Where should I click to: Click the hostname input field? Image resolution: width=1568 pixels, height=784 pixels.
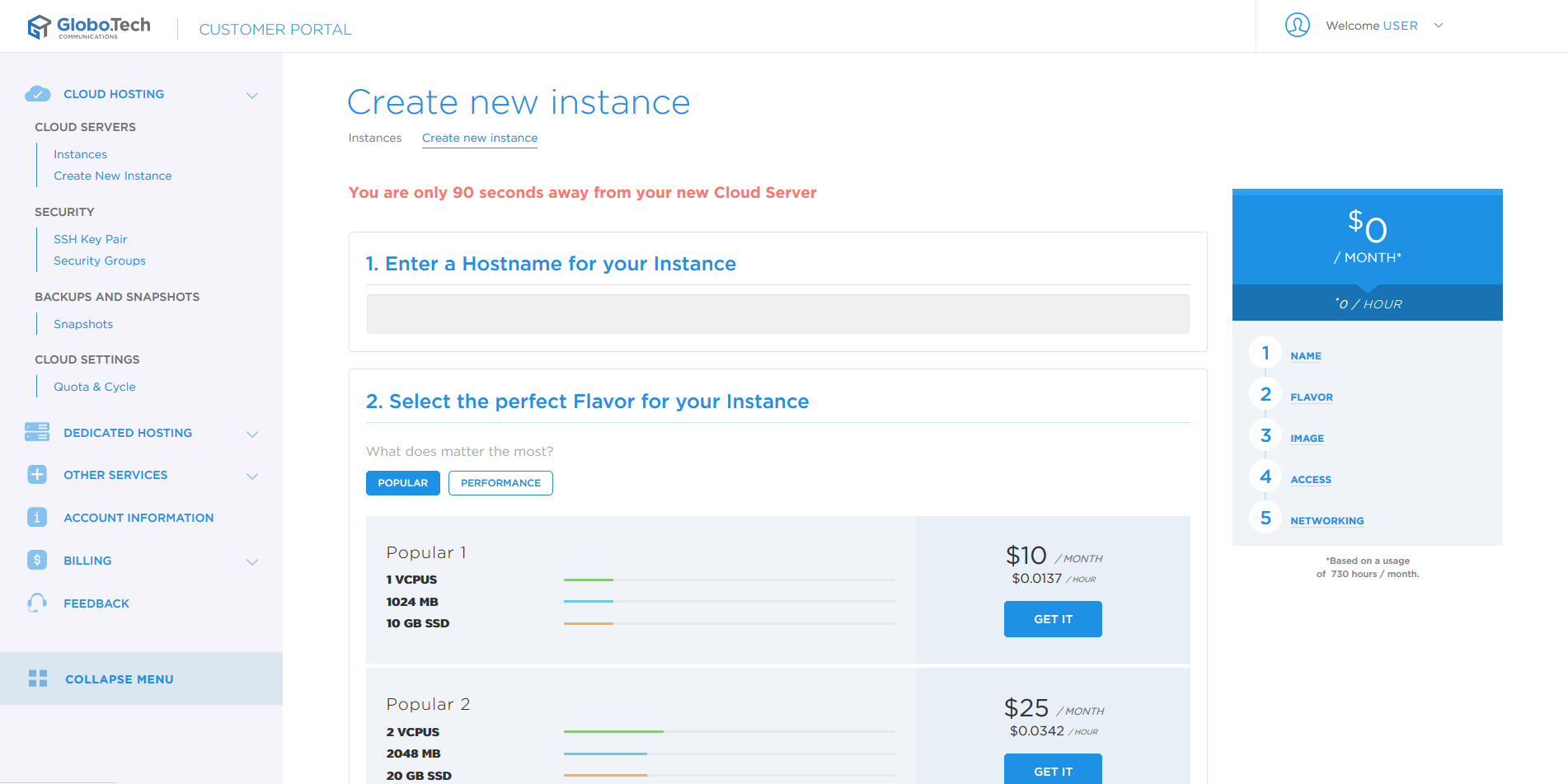point(777,314)
